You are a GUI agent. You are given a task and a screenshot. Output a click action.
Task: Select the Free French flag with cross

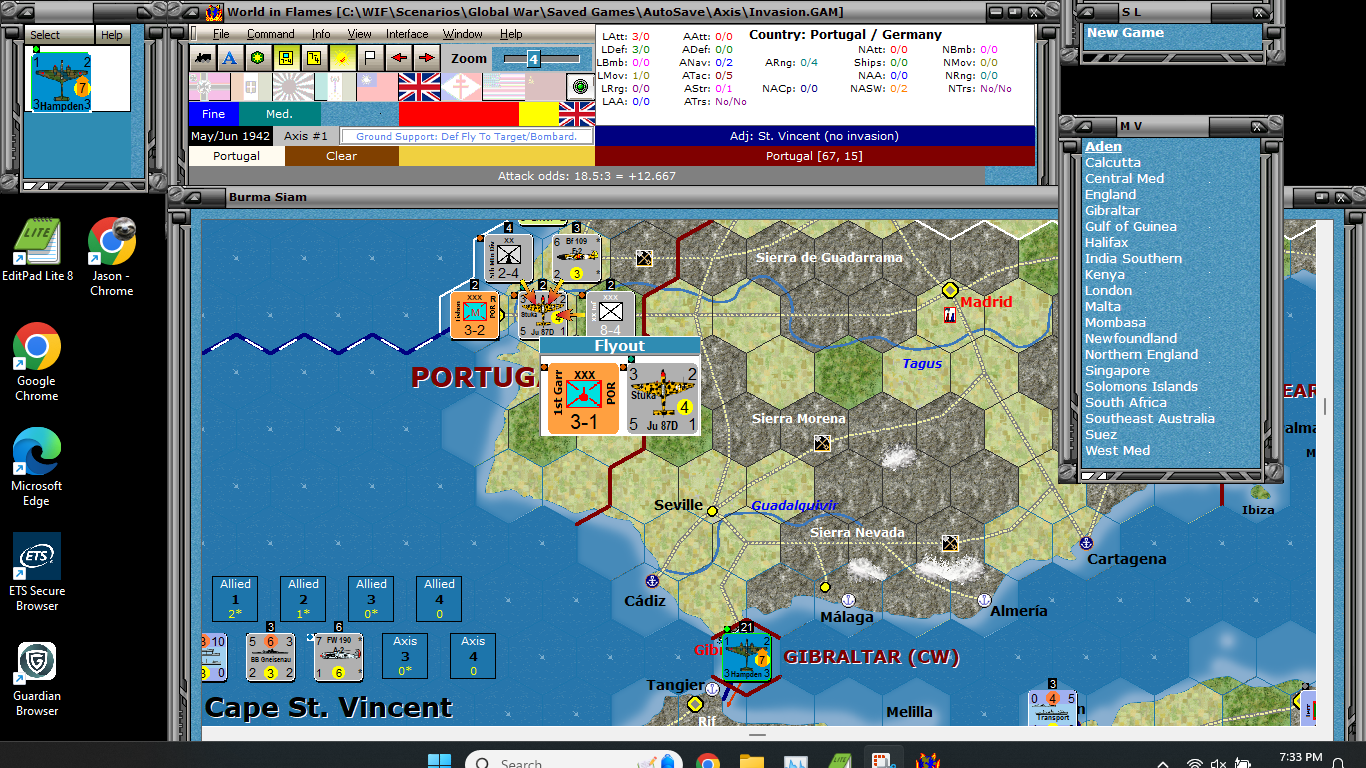(x=461, y=87)
